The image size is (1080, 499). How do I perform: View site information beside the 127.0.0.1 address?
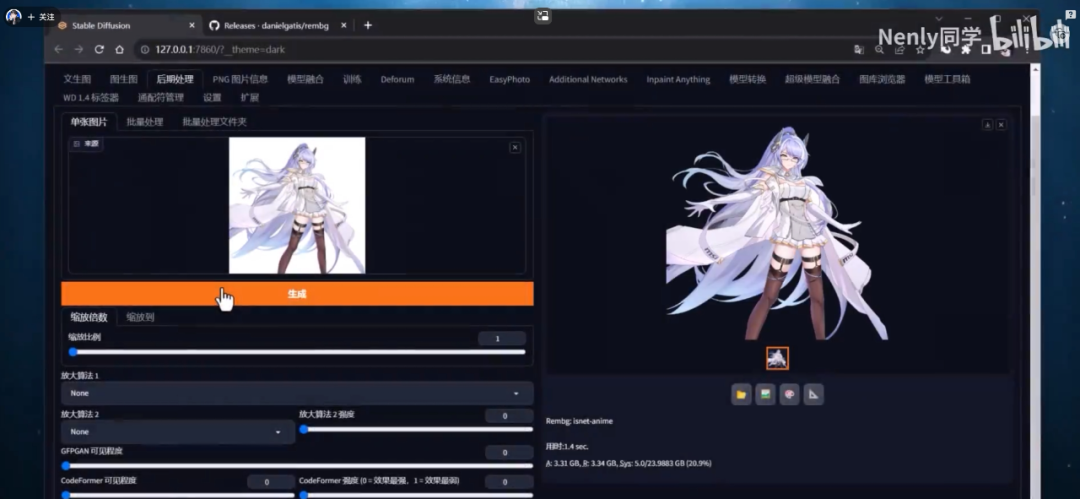coord(145,50)
